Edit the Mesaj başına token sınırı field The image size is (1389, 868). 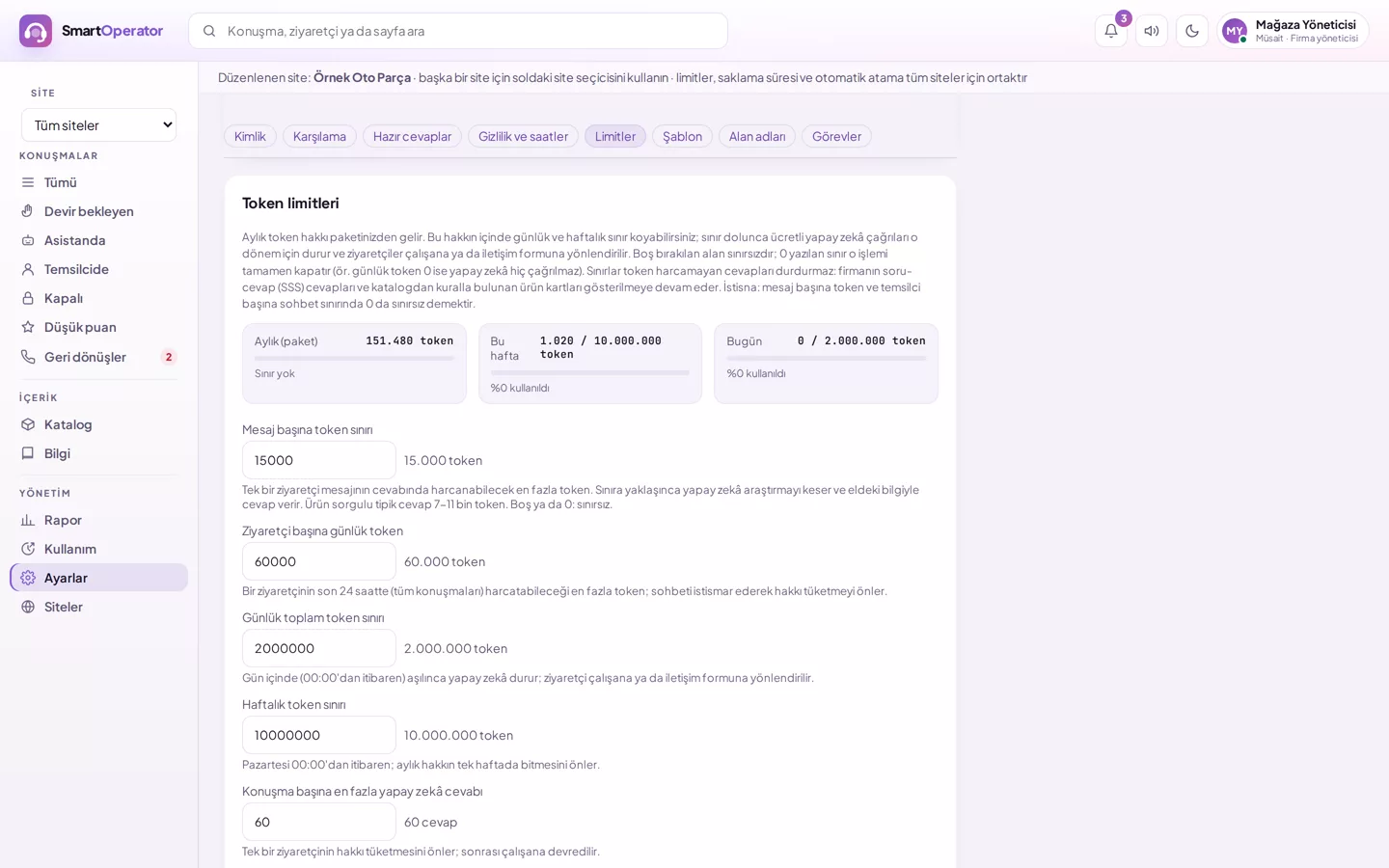tap(319, 460)
